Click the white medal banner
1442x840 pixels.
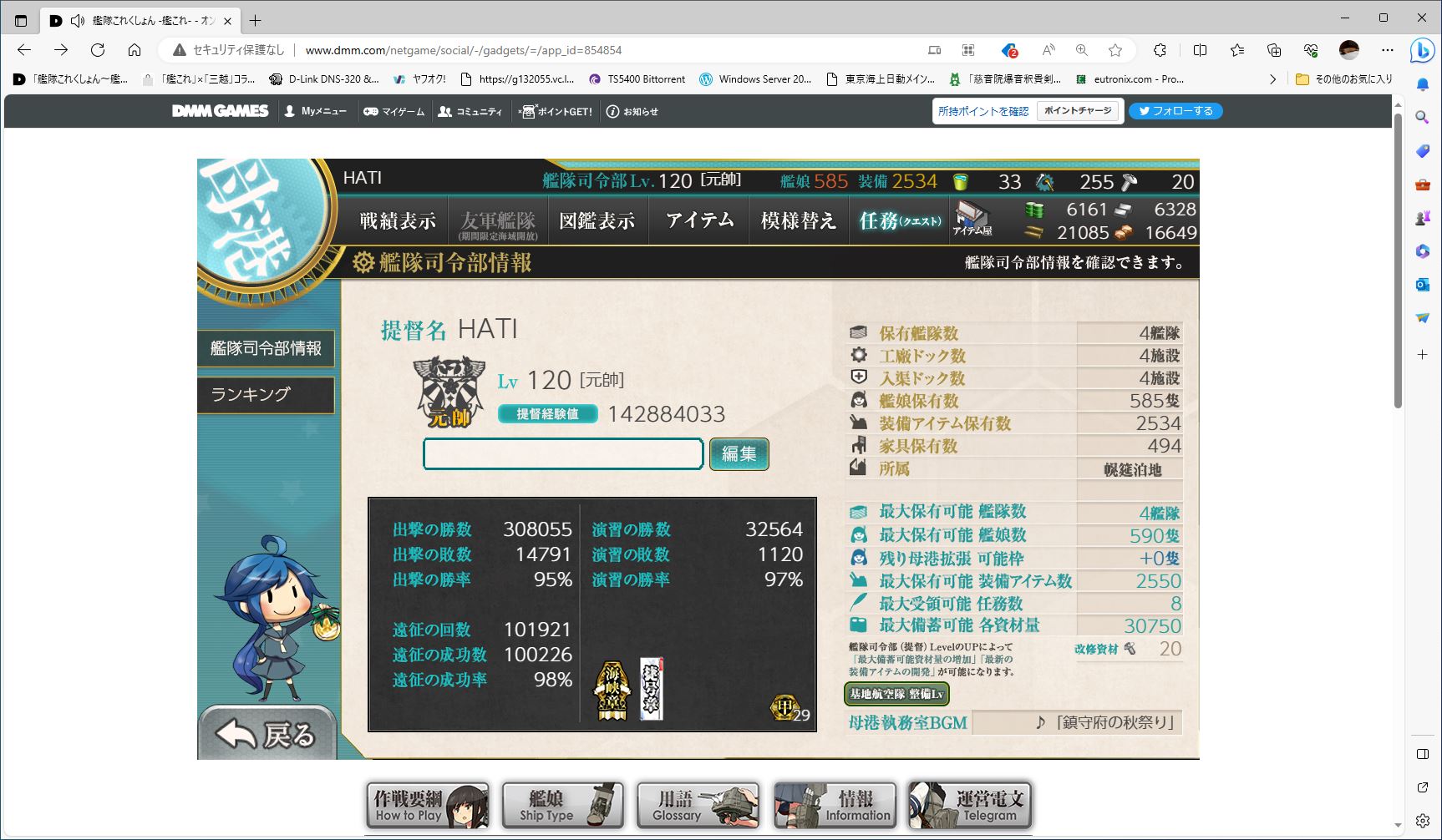(x=652, y=689)
